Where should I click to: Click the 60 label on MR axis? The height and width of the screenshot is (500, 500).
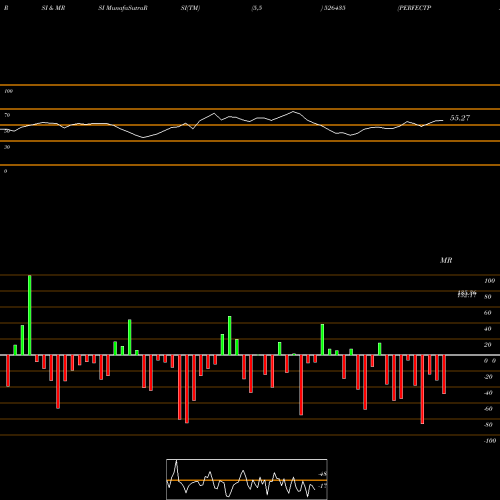coord(488,313)
